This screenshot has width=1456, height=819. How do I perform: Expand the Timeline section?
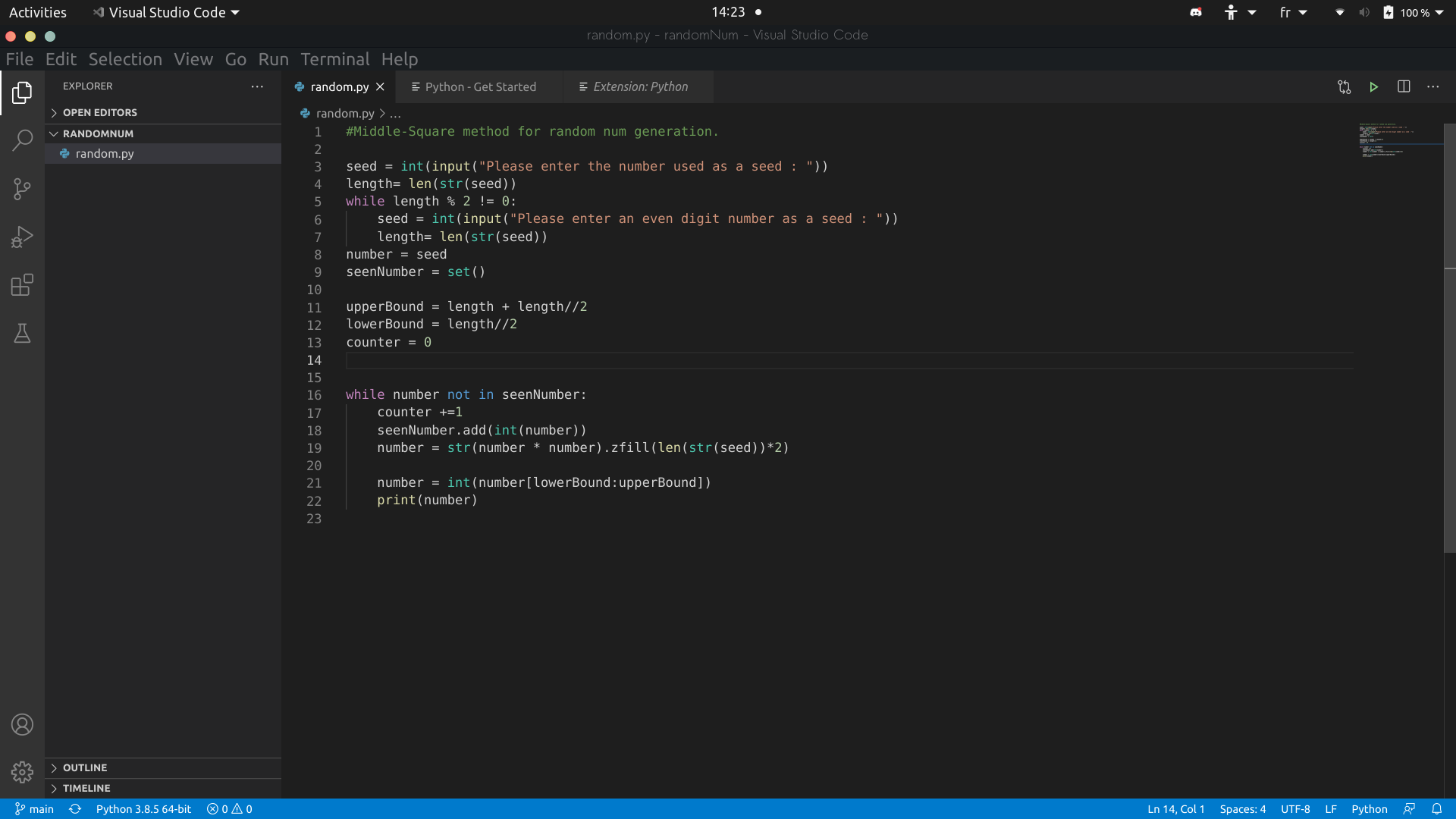click(86, 788)
